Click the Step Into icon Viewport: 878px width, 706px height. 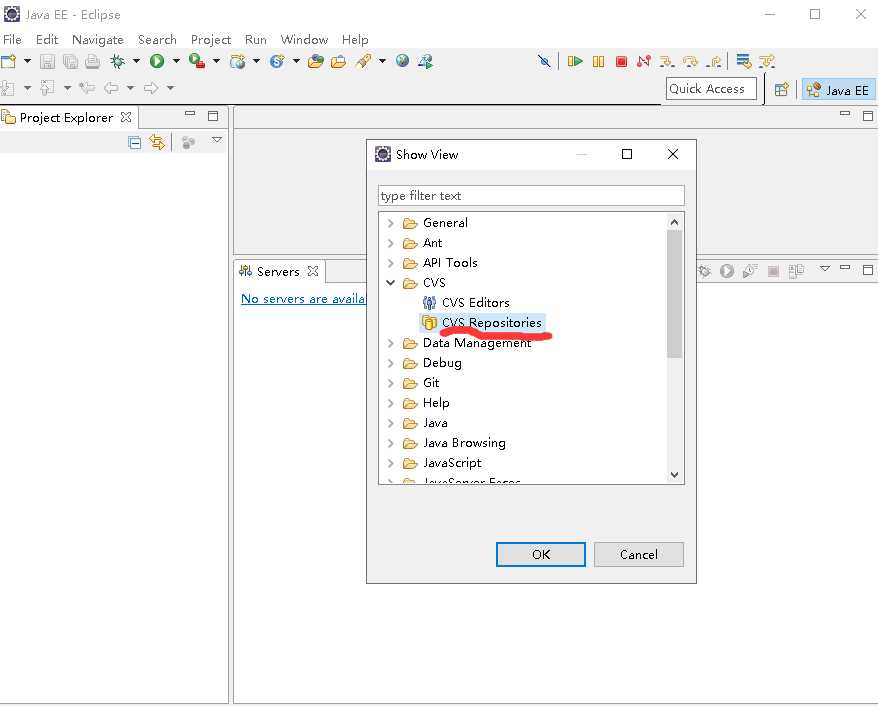point(666,61)
